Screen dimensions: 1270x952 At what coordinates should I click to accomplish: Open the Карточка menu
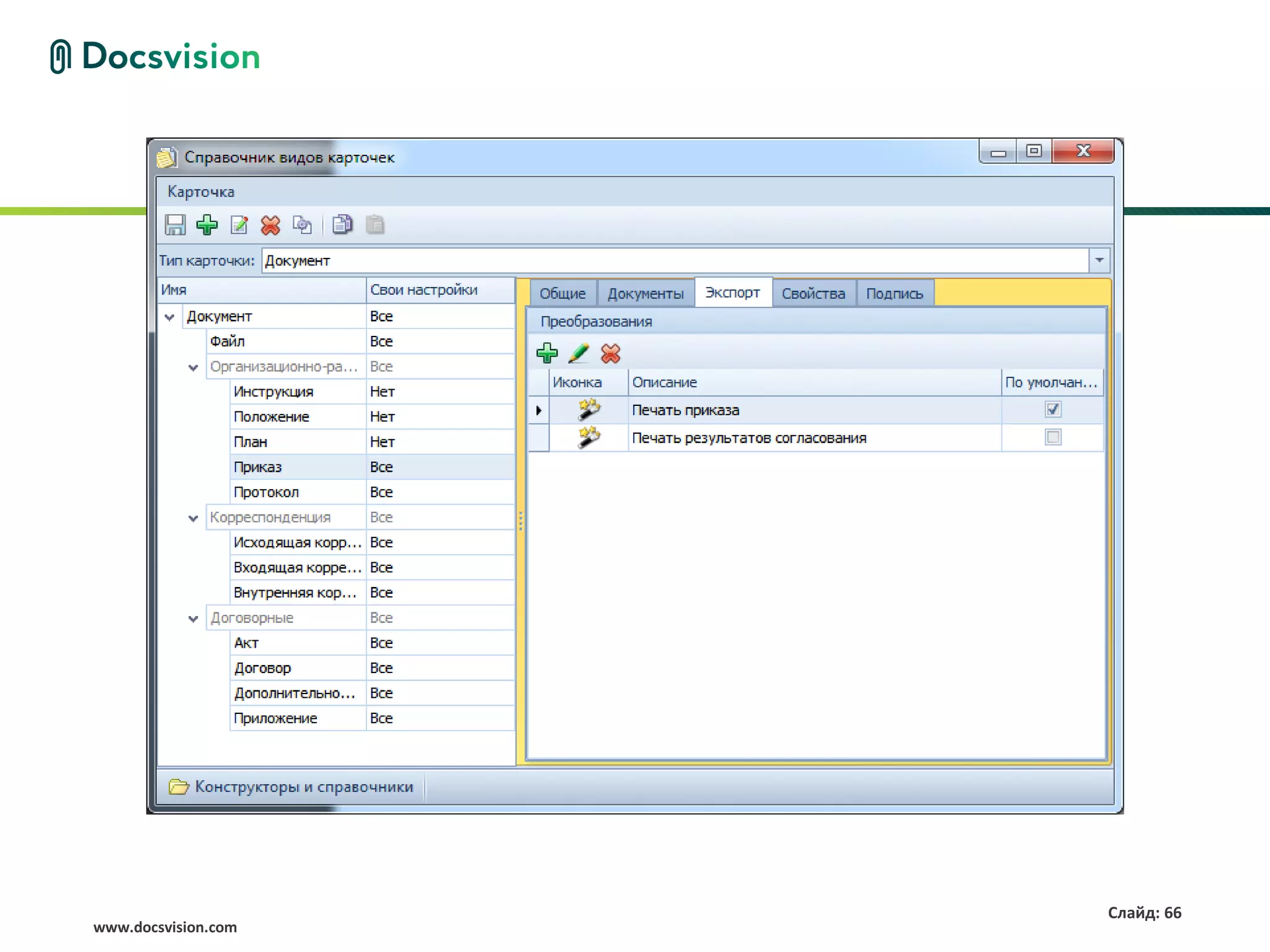pyautogui.click(x=201, y=192)
